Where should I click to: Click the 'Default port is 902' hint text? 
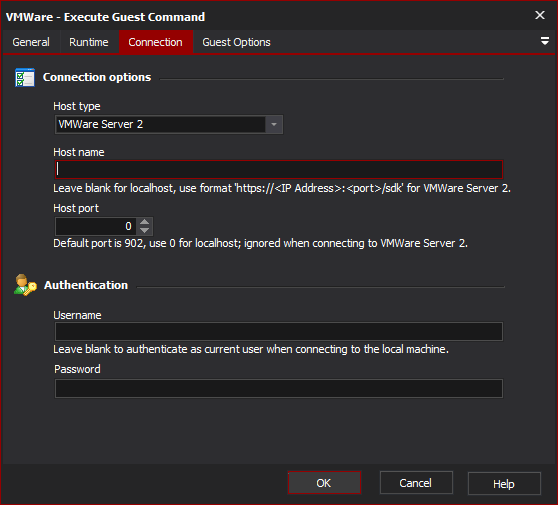pyautogui.click(x=260, y=243)
